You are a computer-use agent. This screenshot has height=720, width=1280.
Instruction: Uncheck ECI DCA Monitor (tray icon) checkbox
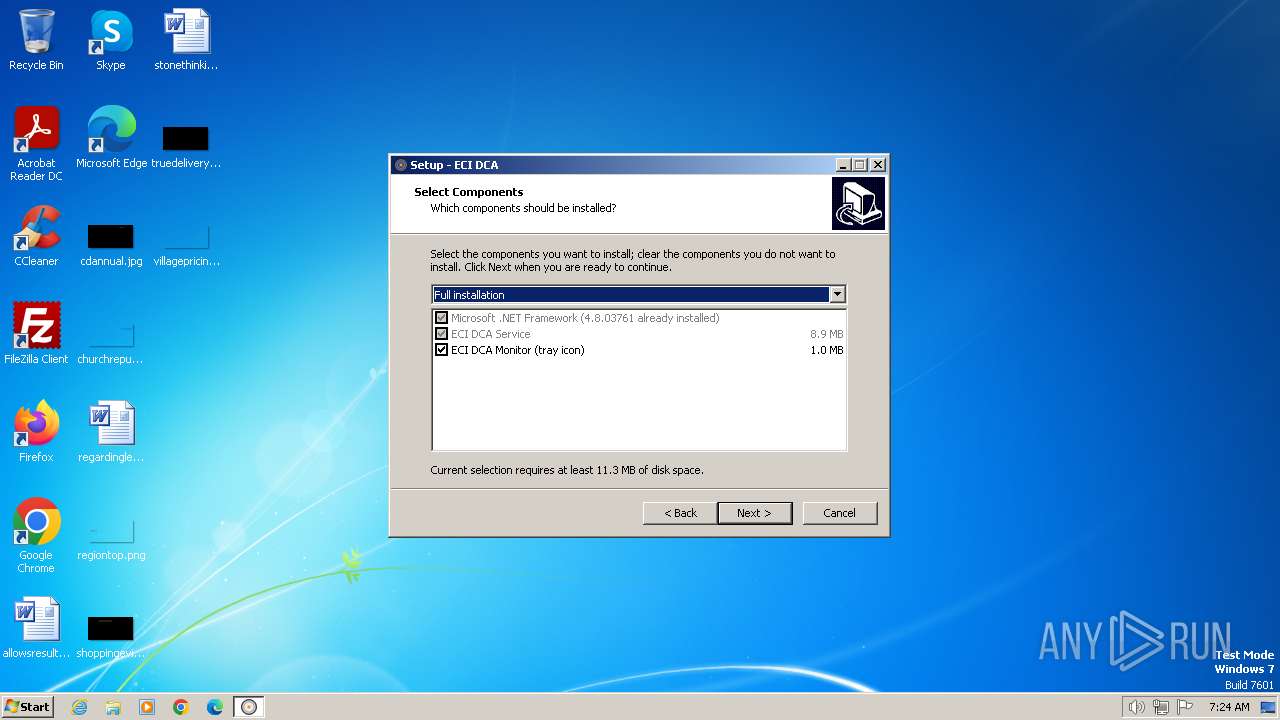pyautogui.click(x=441, y=350)
